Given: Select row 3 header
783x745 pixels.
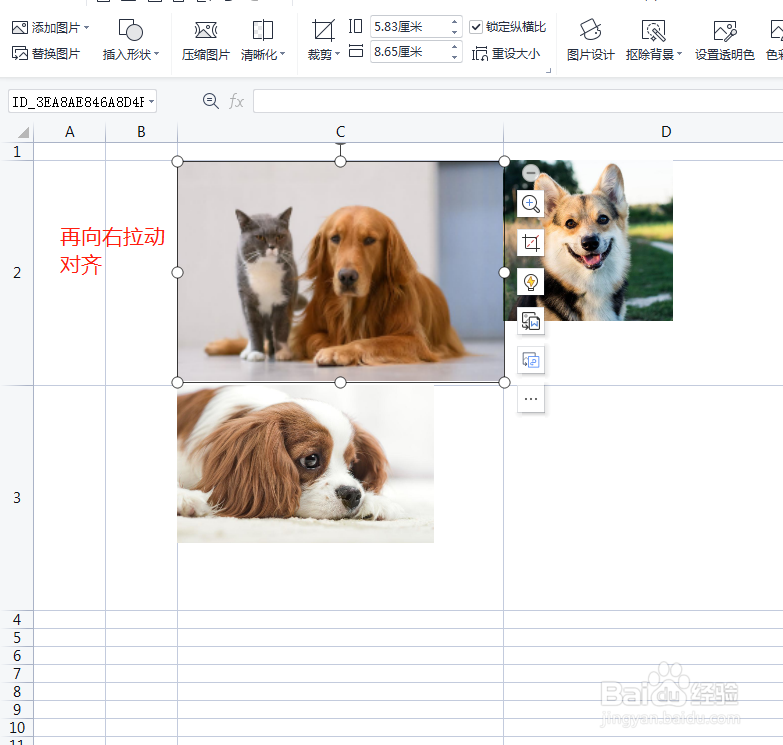Looking at the screenshot, I should (17, 498).
